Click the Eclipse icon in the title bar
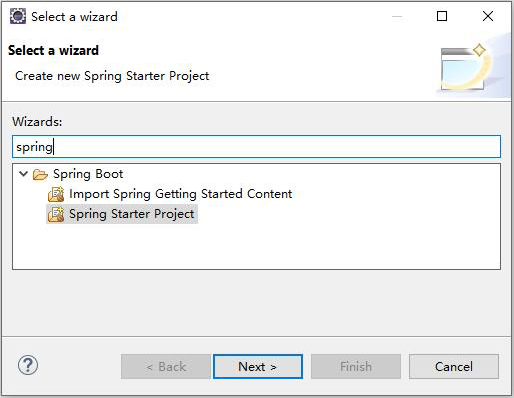 click(x=18, y=16)
